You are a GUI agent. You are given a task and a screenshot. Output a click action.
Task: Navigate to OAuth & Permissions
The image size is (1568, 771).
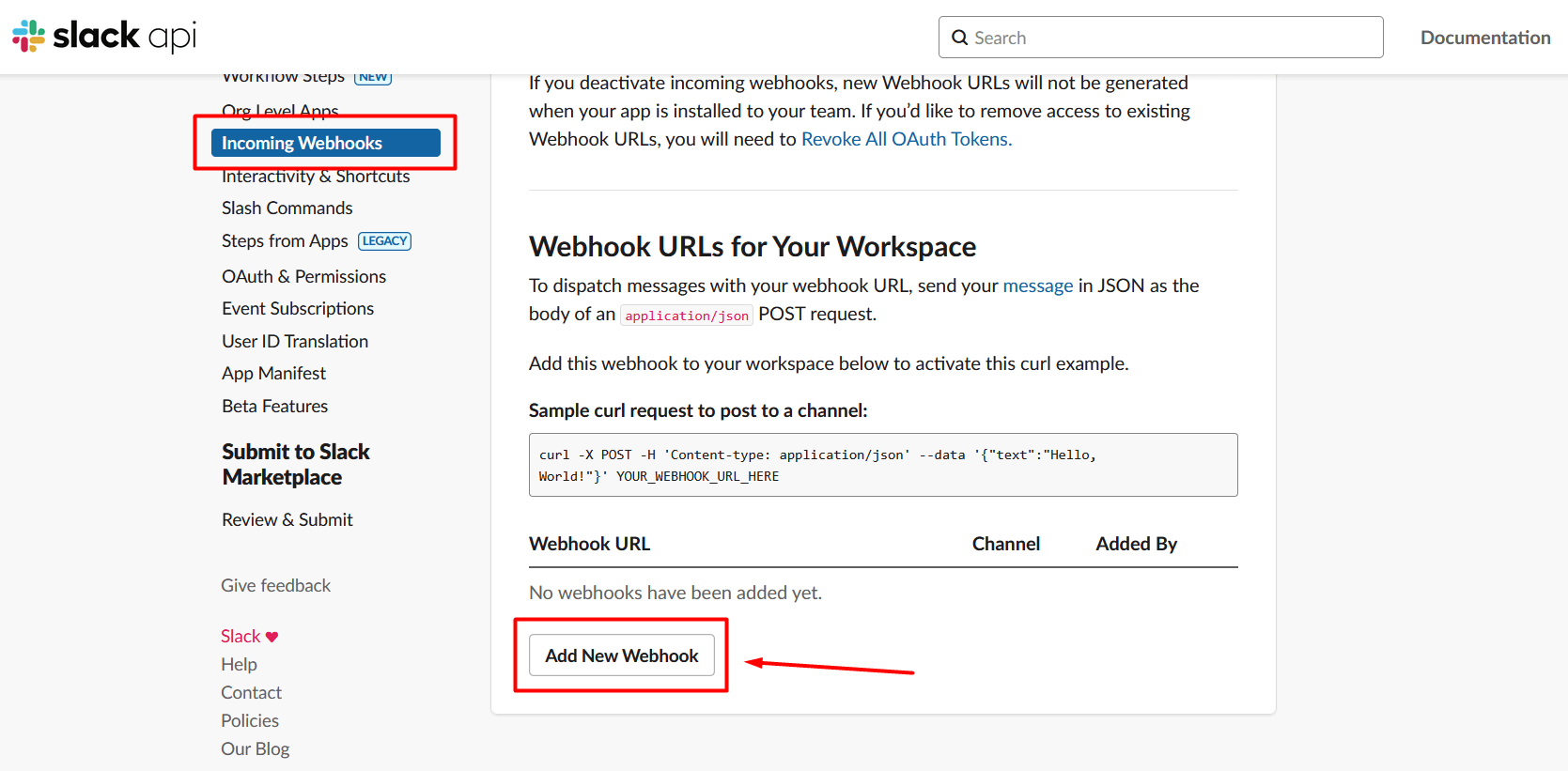pos(303,276)
